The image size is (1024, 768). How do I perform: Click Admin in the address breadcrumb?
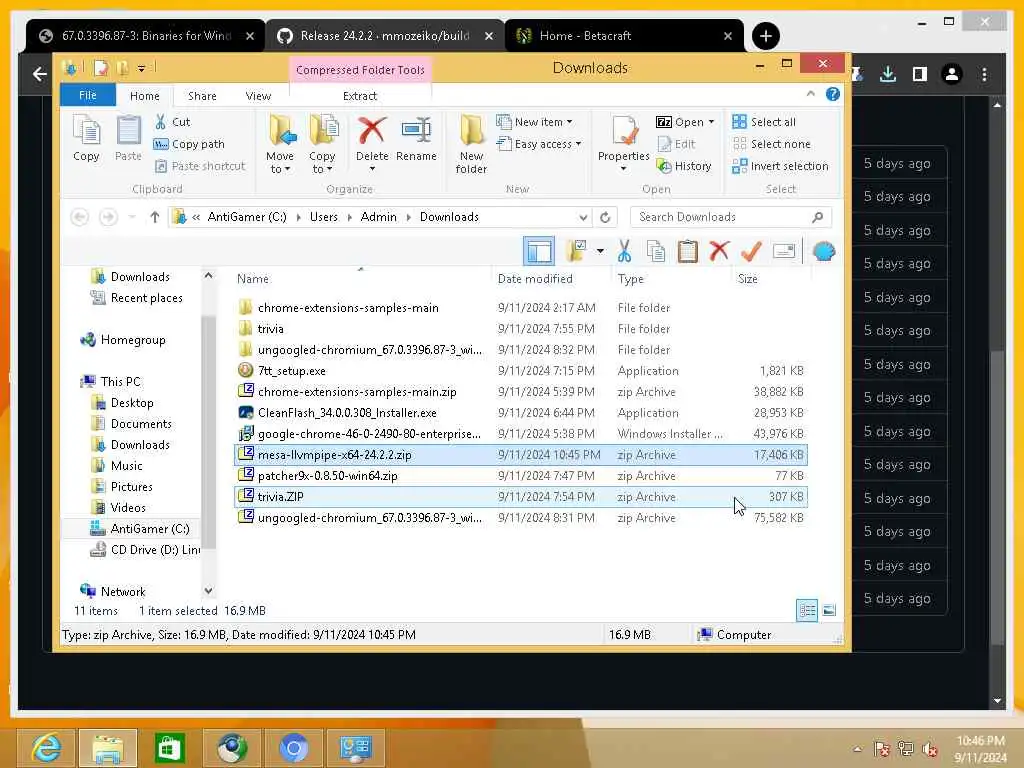point(378,217)
